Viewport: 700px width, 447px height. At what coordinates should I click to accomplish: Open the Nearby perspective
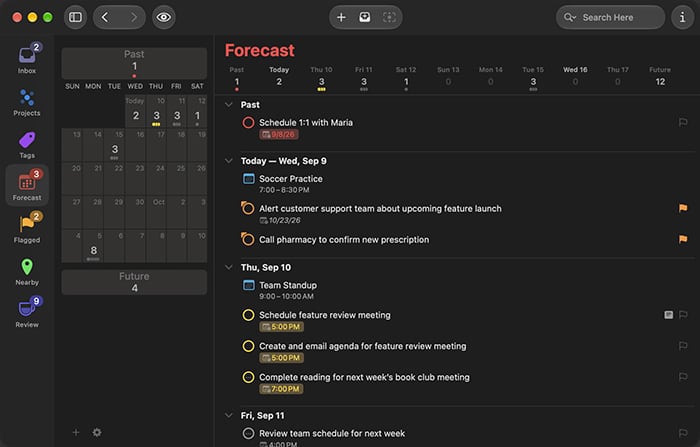click(x=27, y=271)
